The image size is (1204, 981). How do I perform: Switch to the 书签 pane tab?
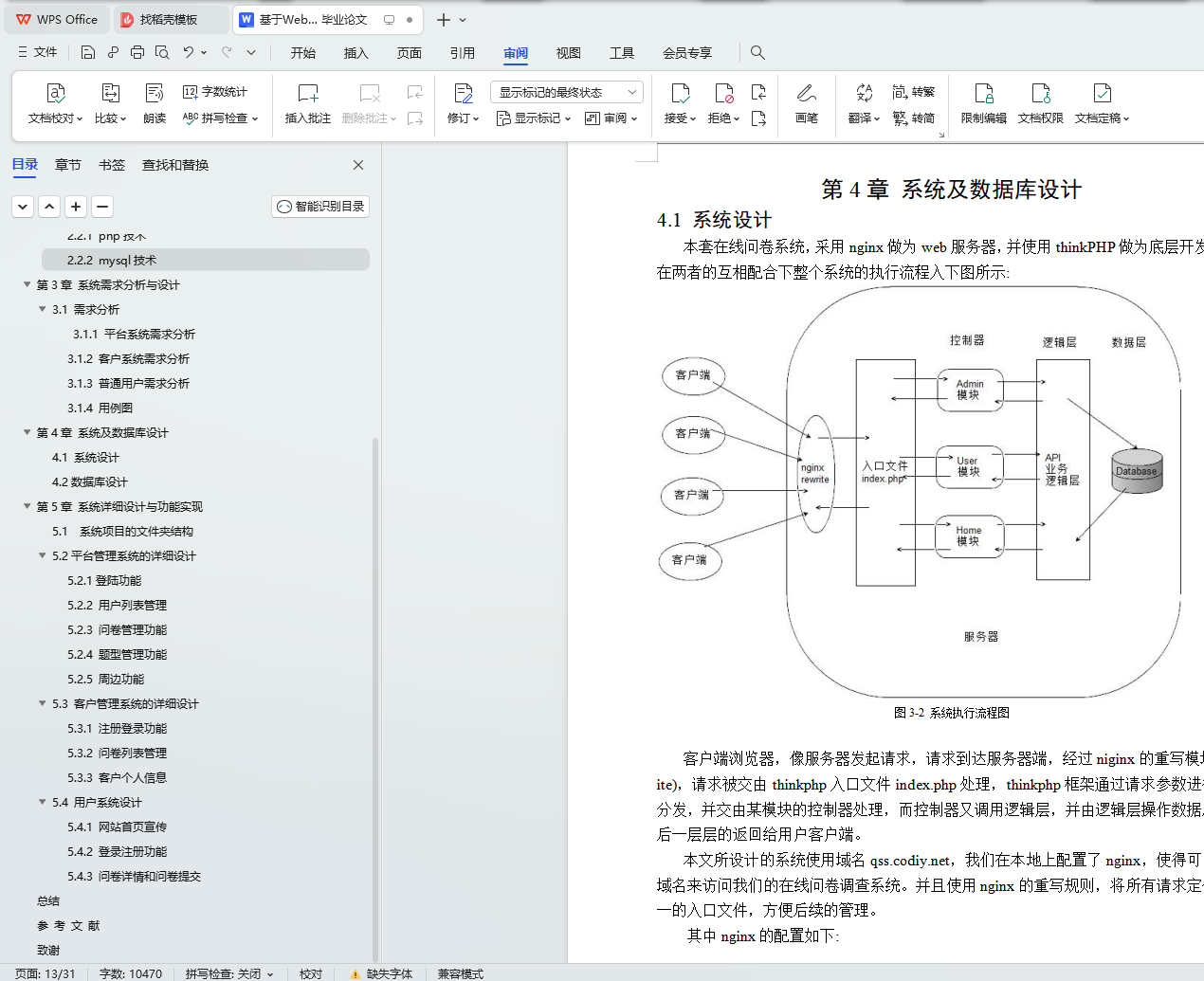(112, 165)
